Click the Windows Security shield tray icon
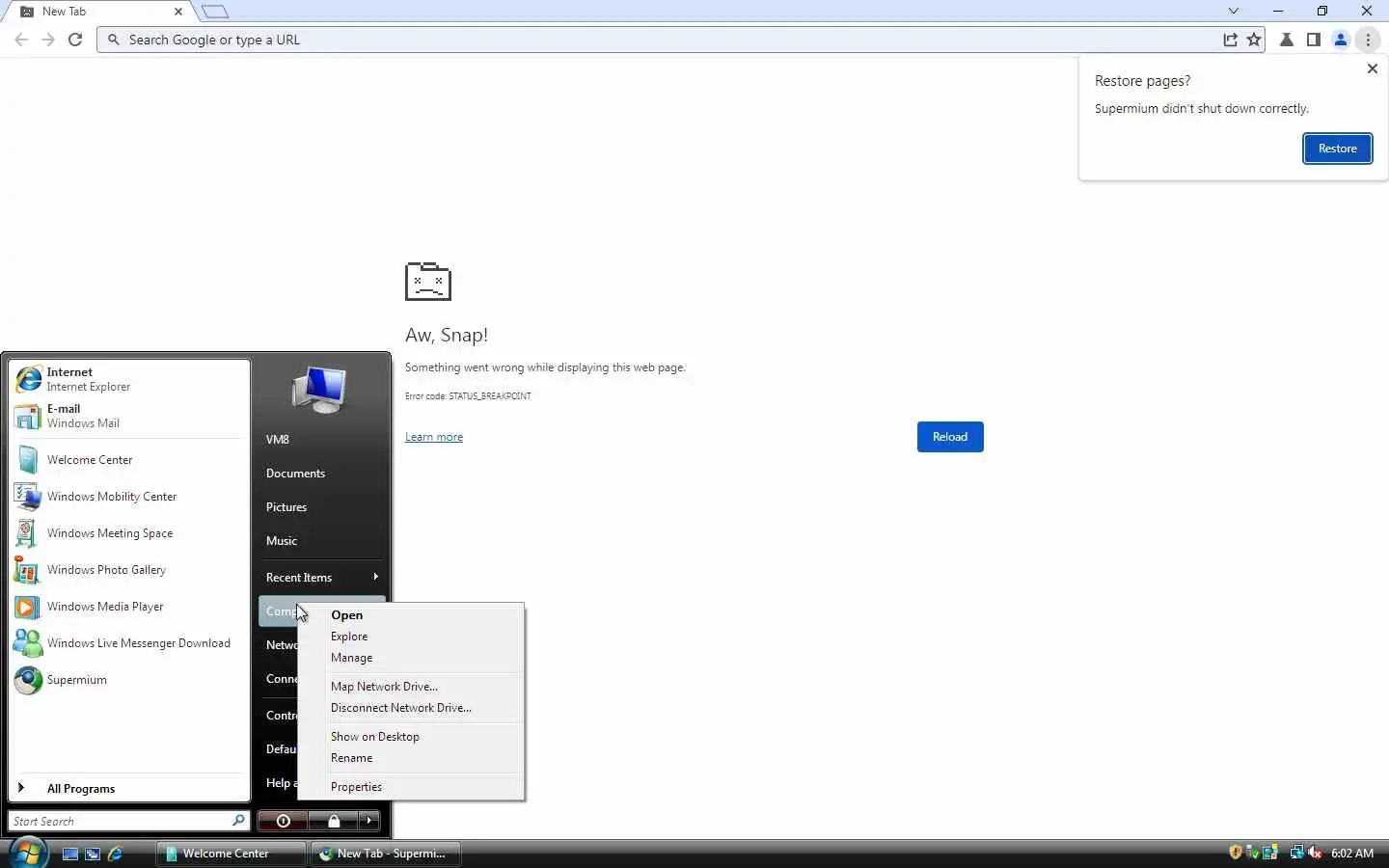 1236,853
